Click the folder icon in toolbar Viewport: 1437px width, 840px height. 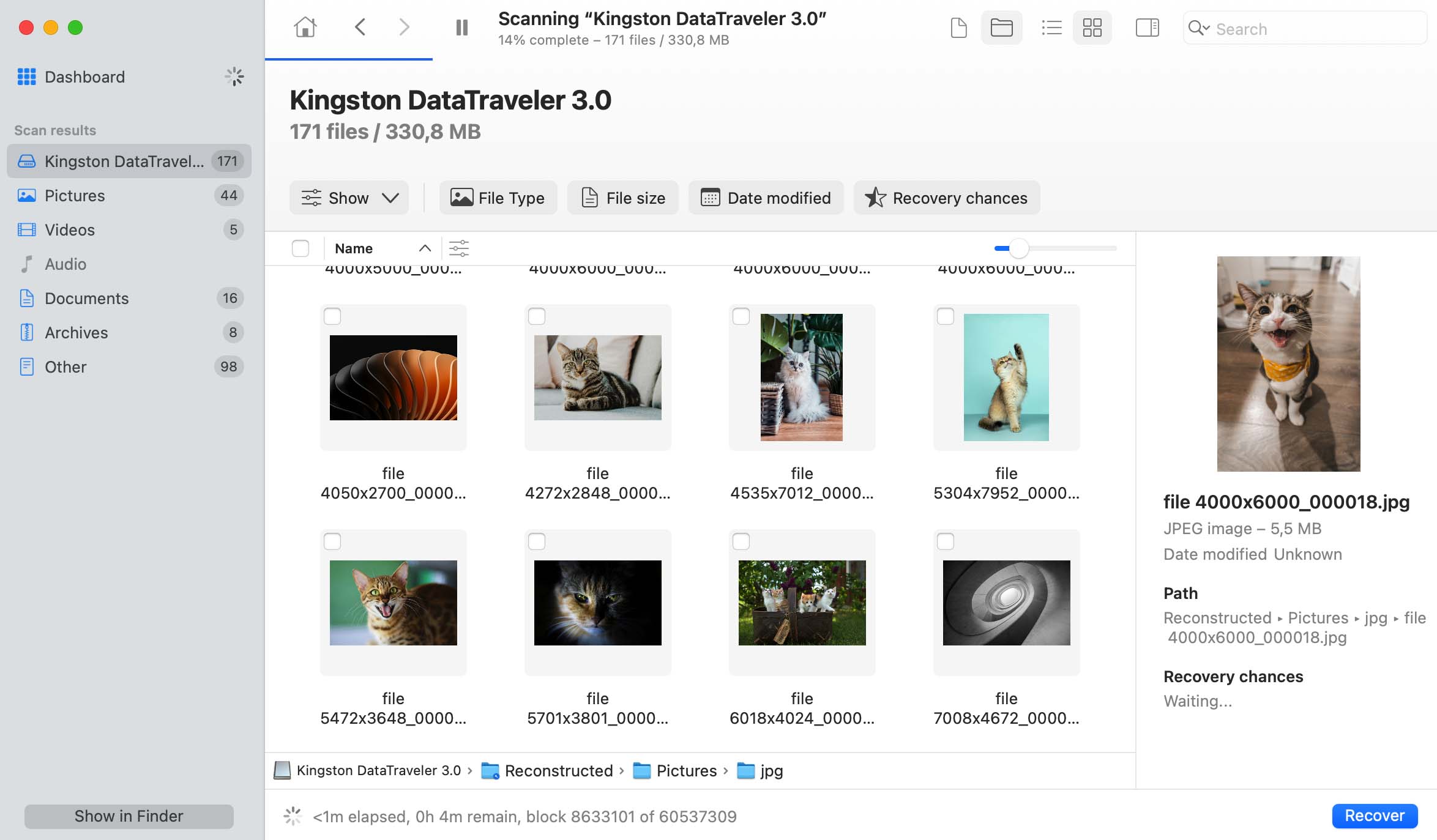point(1001,28)
